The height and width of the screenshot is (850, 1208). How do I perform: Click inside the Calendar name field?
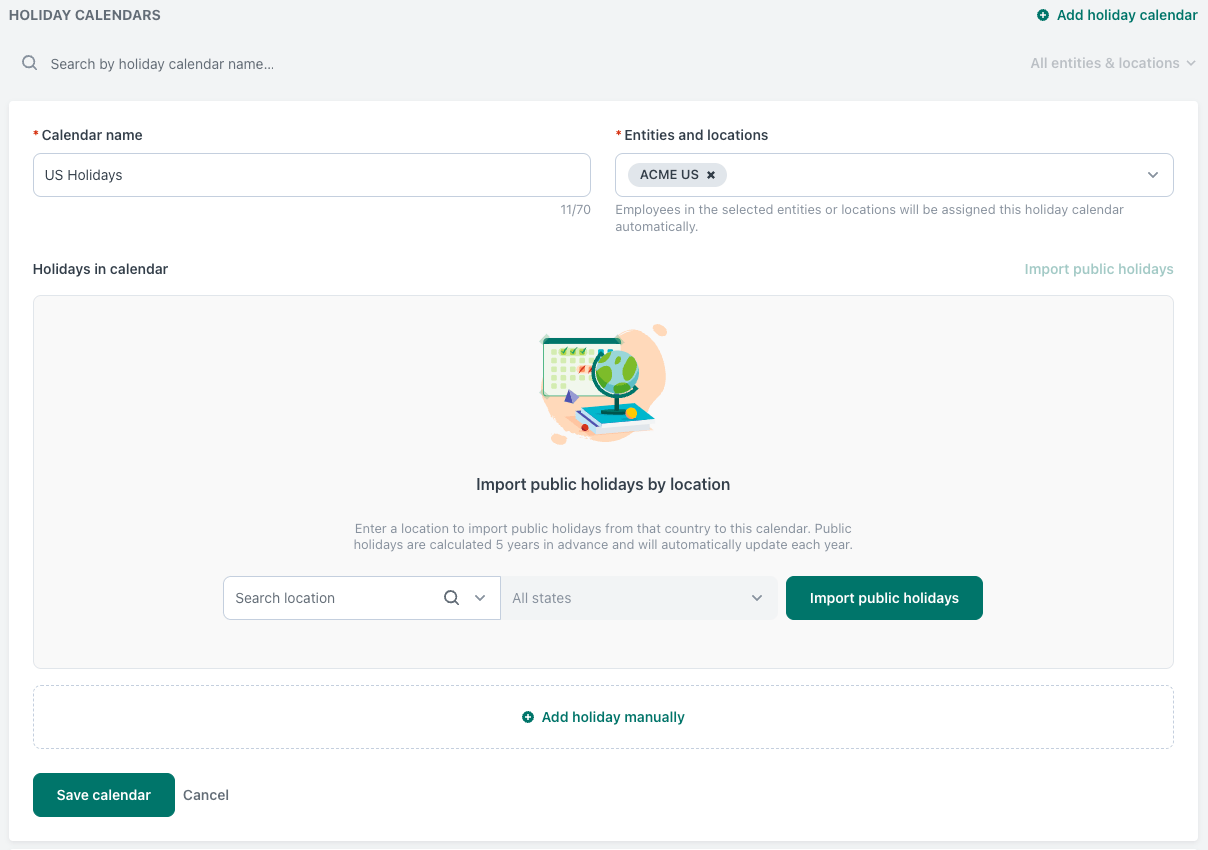(311, 174)
